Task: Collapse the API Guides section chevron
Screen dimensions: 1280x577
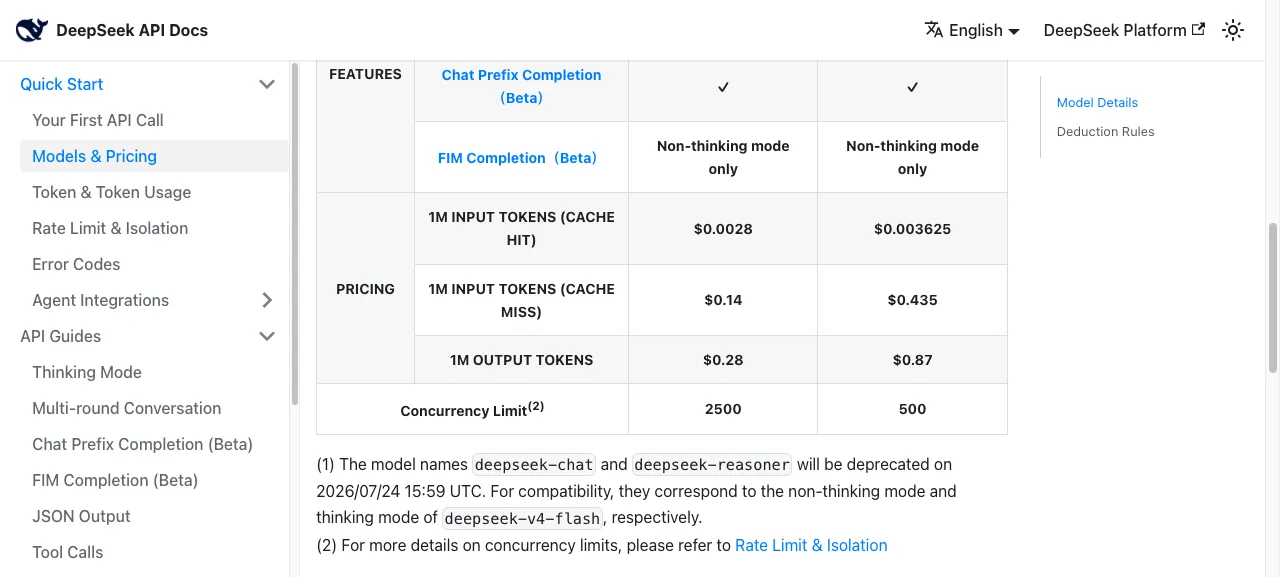Action: point(267,336)
